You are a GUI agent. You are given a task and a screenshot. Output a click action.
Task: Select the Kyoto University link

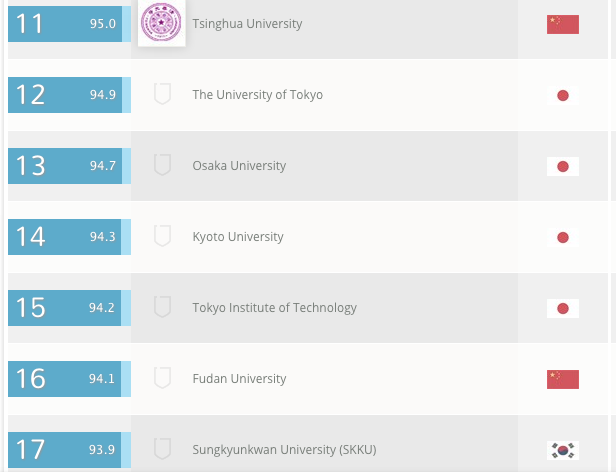pyautogui.click(x=238, y=237)
